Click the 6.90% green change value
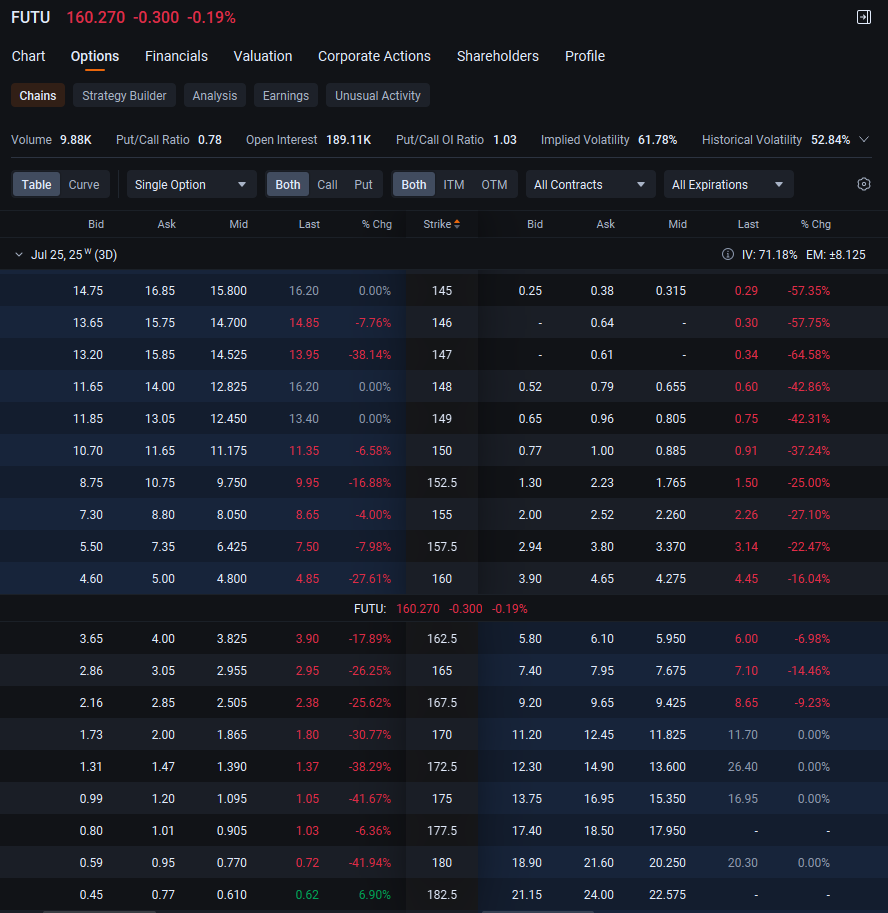Viewport: 888px width, 913px height. click(374, 894)
